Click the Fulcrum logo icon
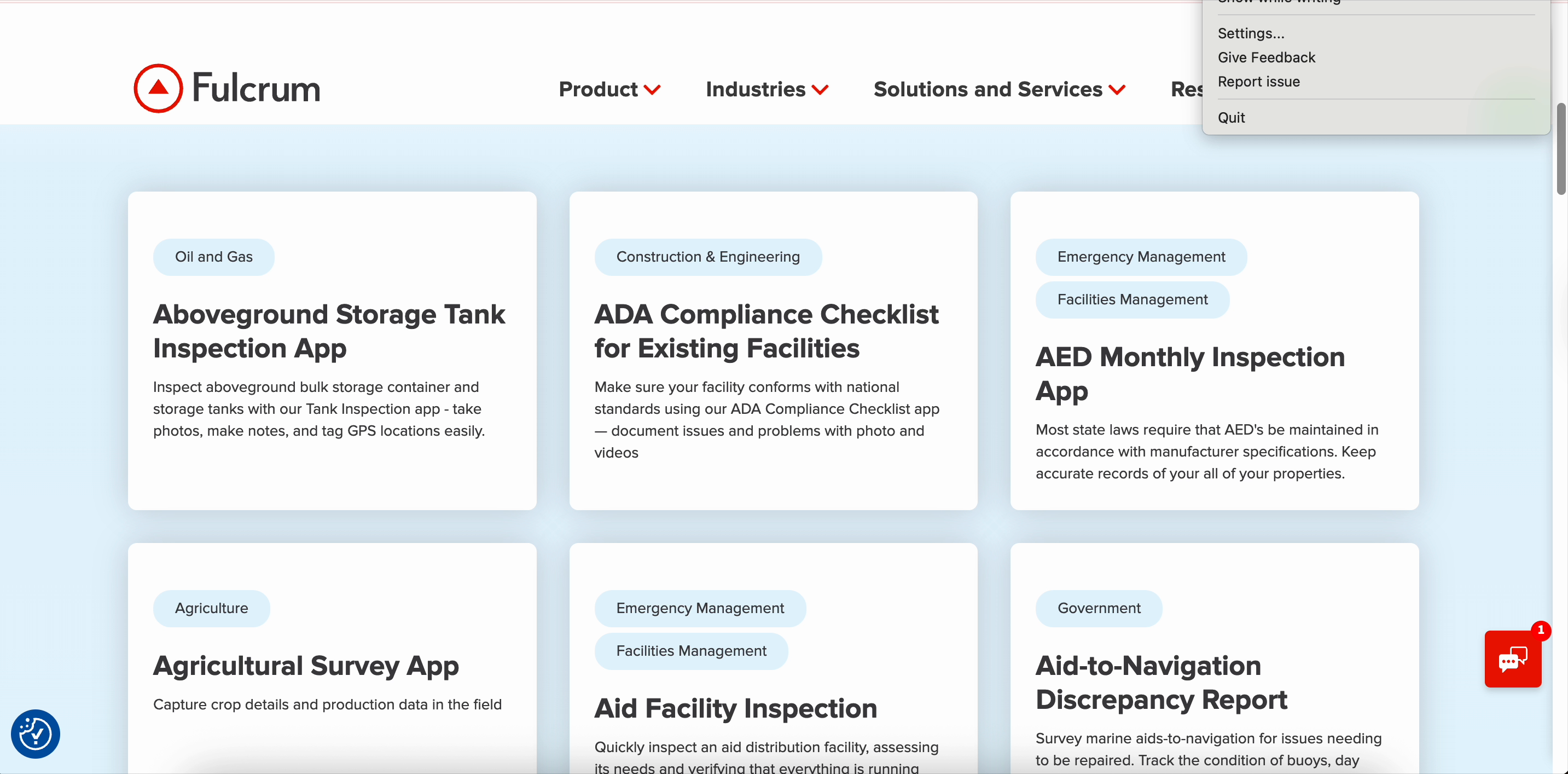Viewport: 1568px width, 774px height. click(158, 88)
